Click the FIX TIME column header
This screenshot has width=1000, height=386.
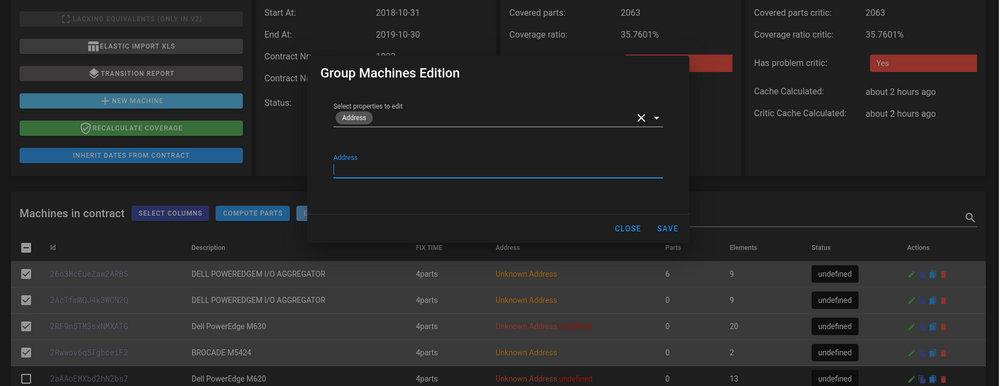click(429, 248)
